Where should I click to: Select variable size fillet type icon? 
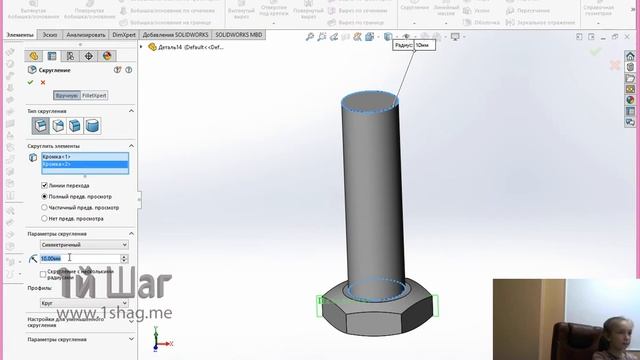58,126
